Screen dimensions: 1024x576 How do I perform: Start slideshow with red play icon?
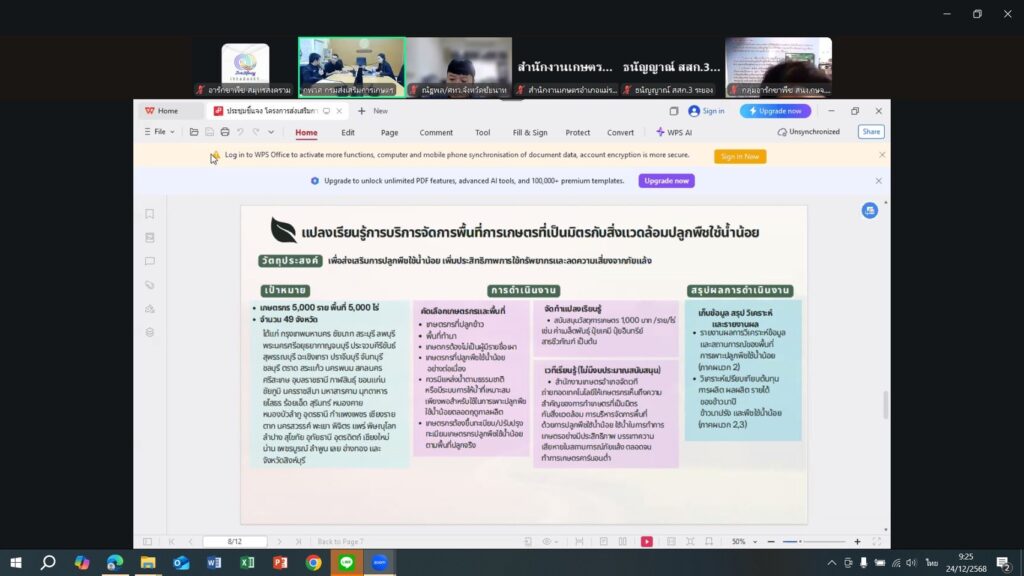point(647,541)
